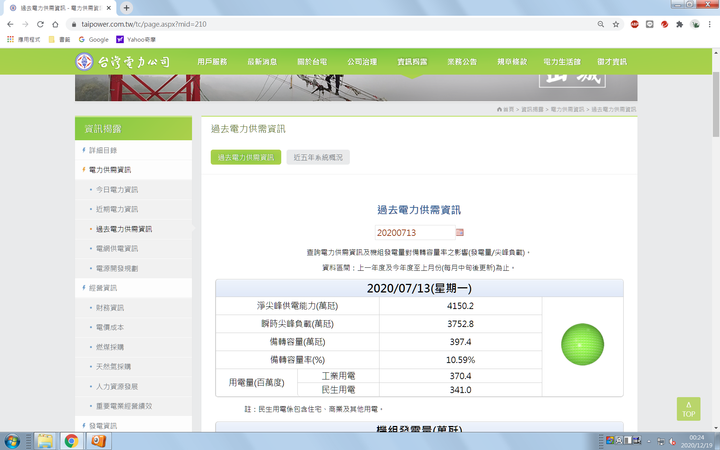Open the calendar date picker icon
Viewport: 720px width, 450px height.
click(x=460, y=232)
